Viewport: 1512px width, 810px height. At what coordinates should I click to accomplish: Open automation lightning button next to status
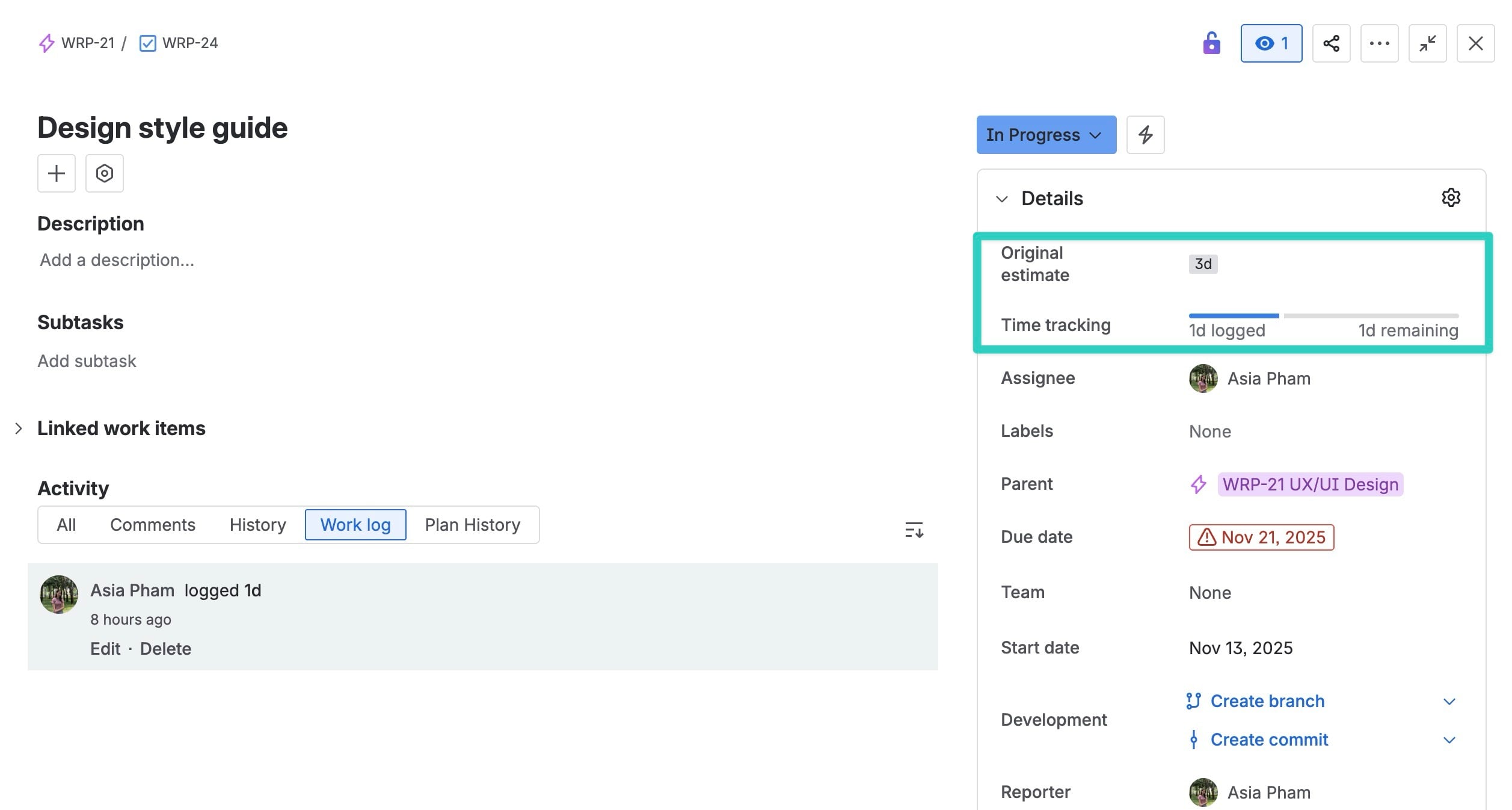pyautogui.click(x=1146, y=135)
